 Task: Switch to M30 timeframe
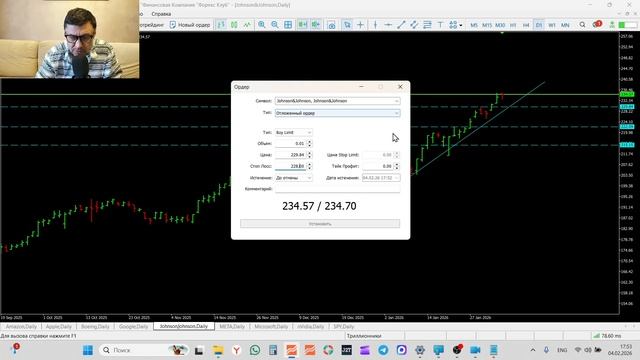coord(500,25)
